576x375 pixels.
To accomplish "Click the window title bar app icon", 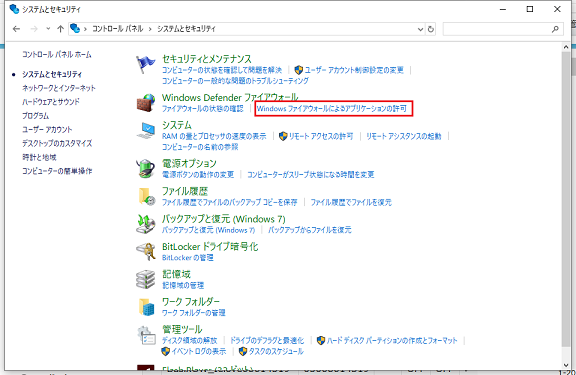I will 14,9.
